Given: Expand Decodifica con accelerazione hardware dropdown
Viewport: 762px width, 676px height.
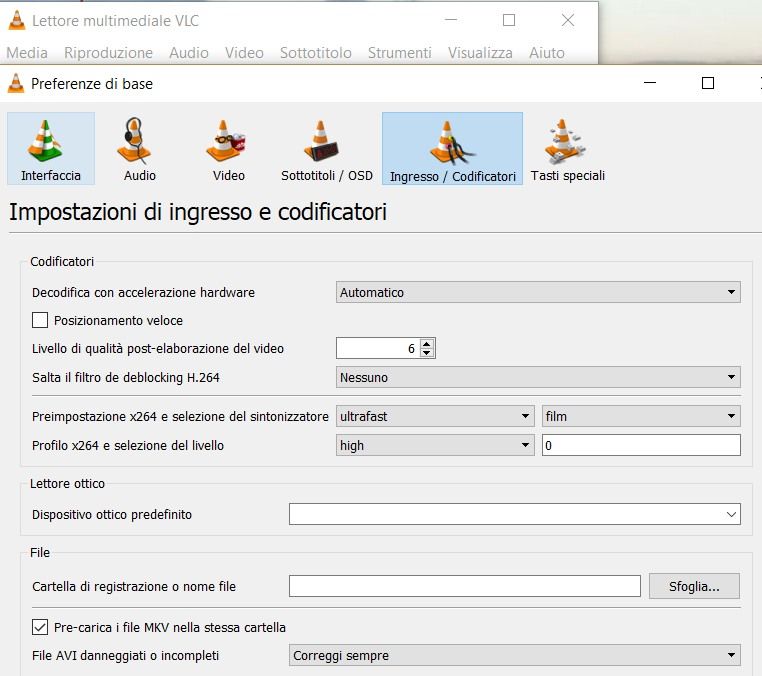Looking at the screenshot, I should coord(537,293).
